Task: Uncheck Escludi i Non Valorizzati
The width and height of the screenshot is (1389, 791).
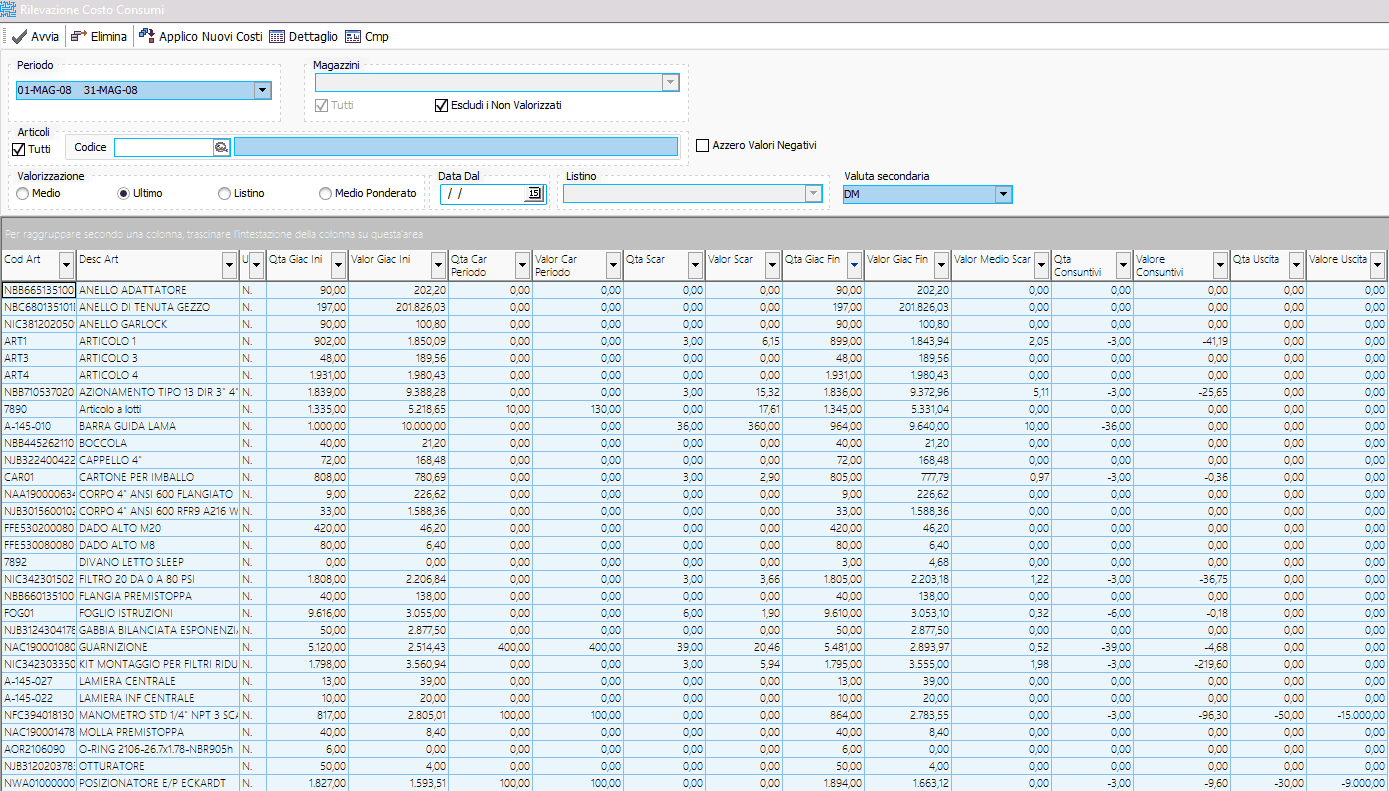Action: (441, 105)
